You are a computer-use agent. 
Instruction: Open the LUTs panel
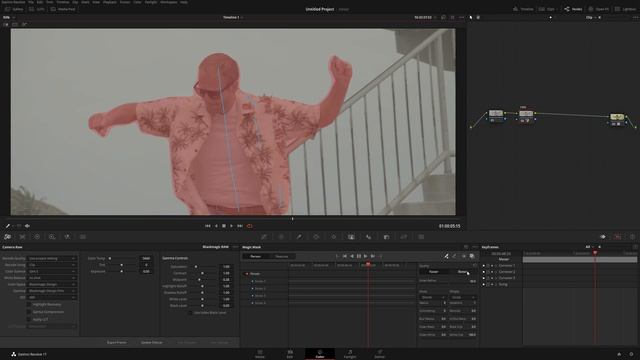tap(37, 9)
